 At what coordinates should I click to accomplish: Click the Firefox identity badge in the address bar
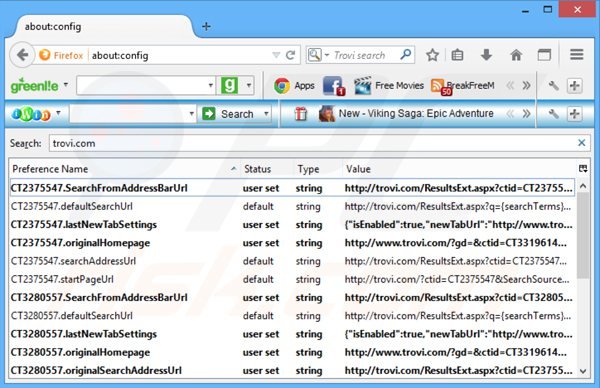click(x=61, y=55)
